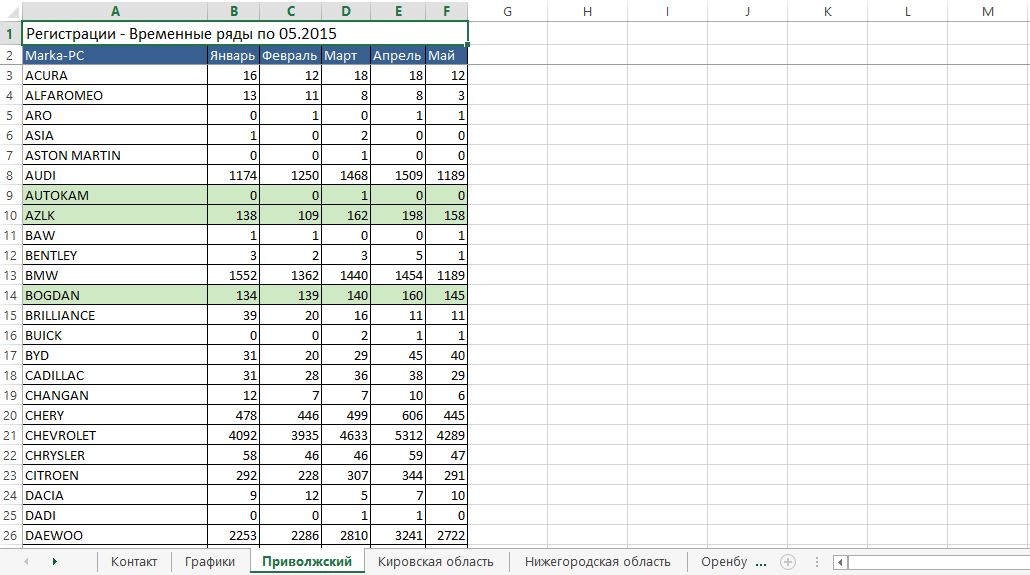Click BYD April value 45
The height and width of the screenshot is (575, 1030).
click(398, 355)
